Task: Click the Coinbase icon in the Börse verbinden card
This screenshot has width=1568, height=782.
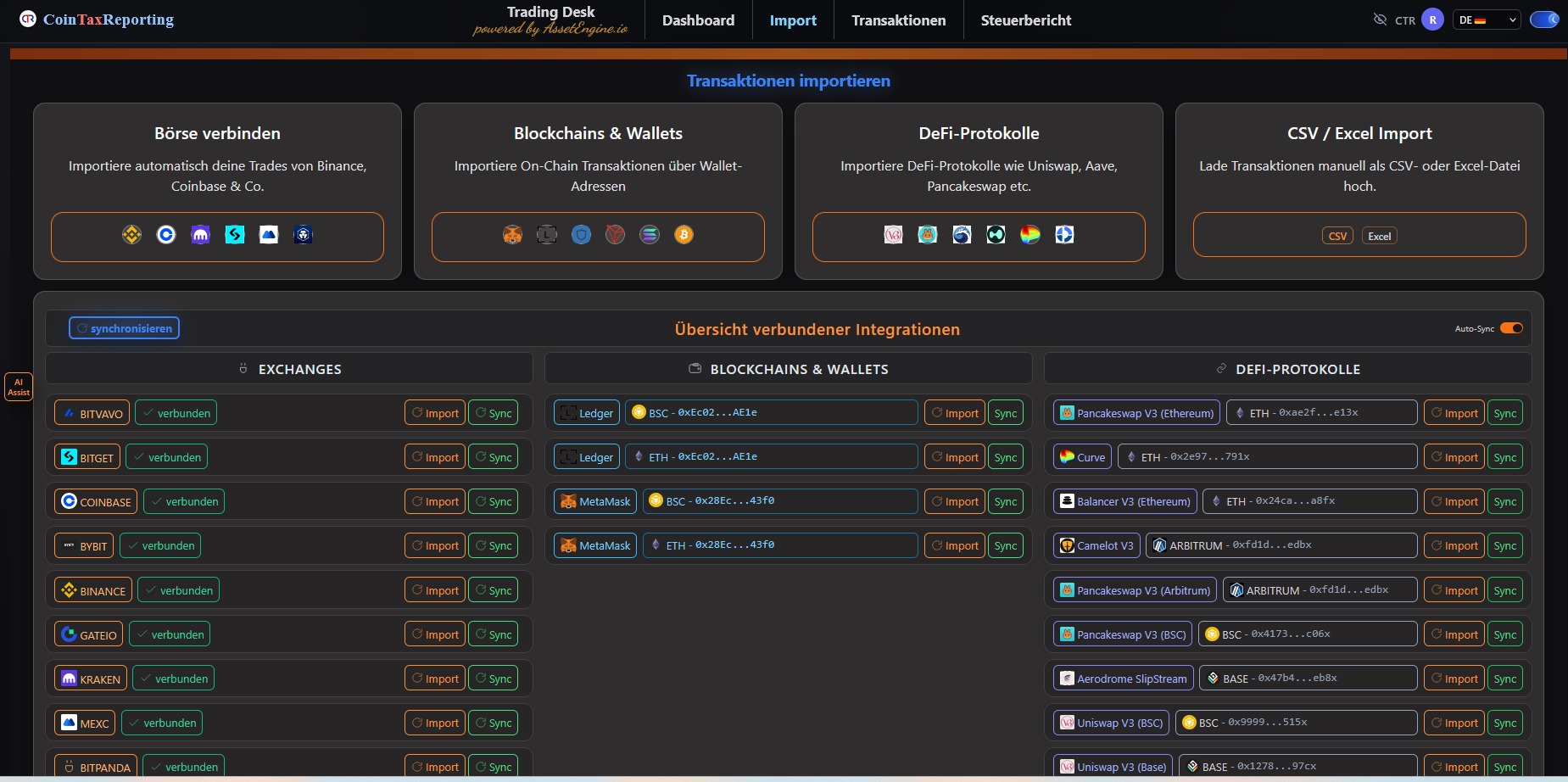Action: click(166, 235)
